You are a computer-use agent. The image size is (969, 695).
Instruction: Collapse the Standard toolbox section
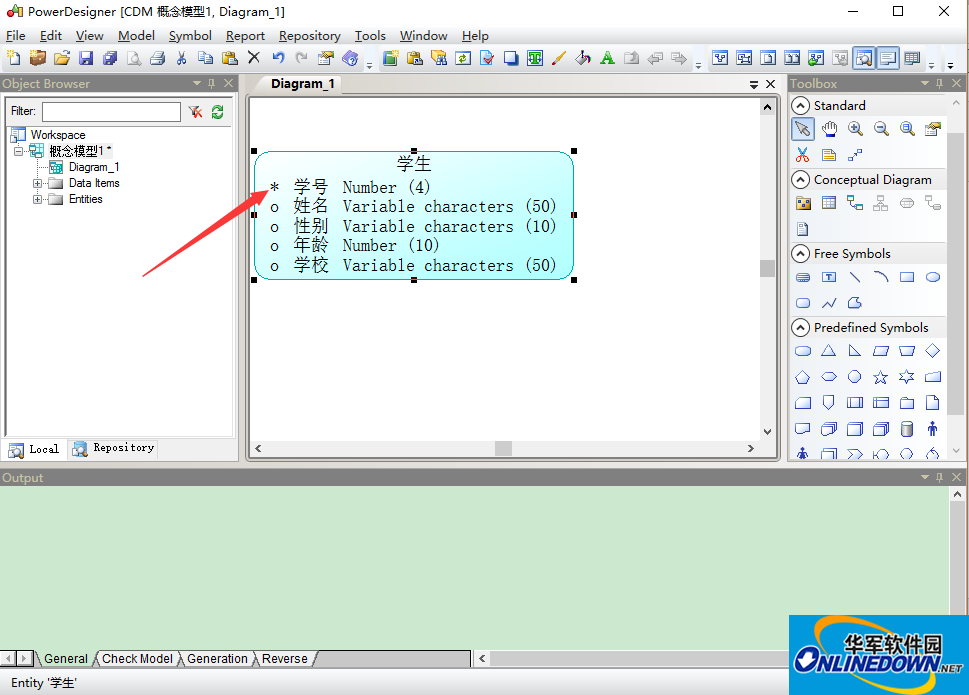click(800, 106)
